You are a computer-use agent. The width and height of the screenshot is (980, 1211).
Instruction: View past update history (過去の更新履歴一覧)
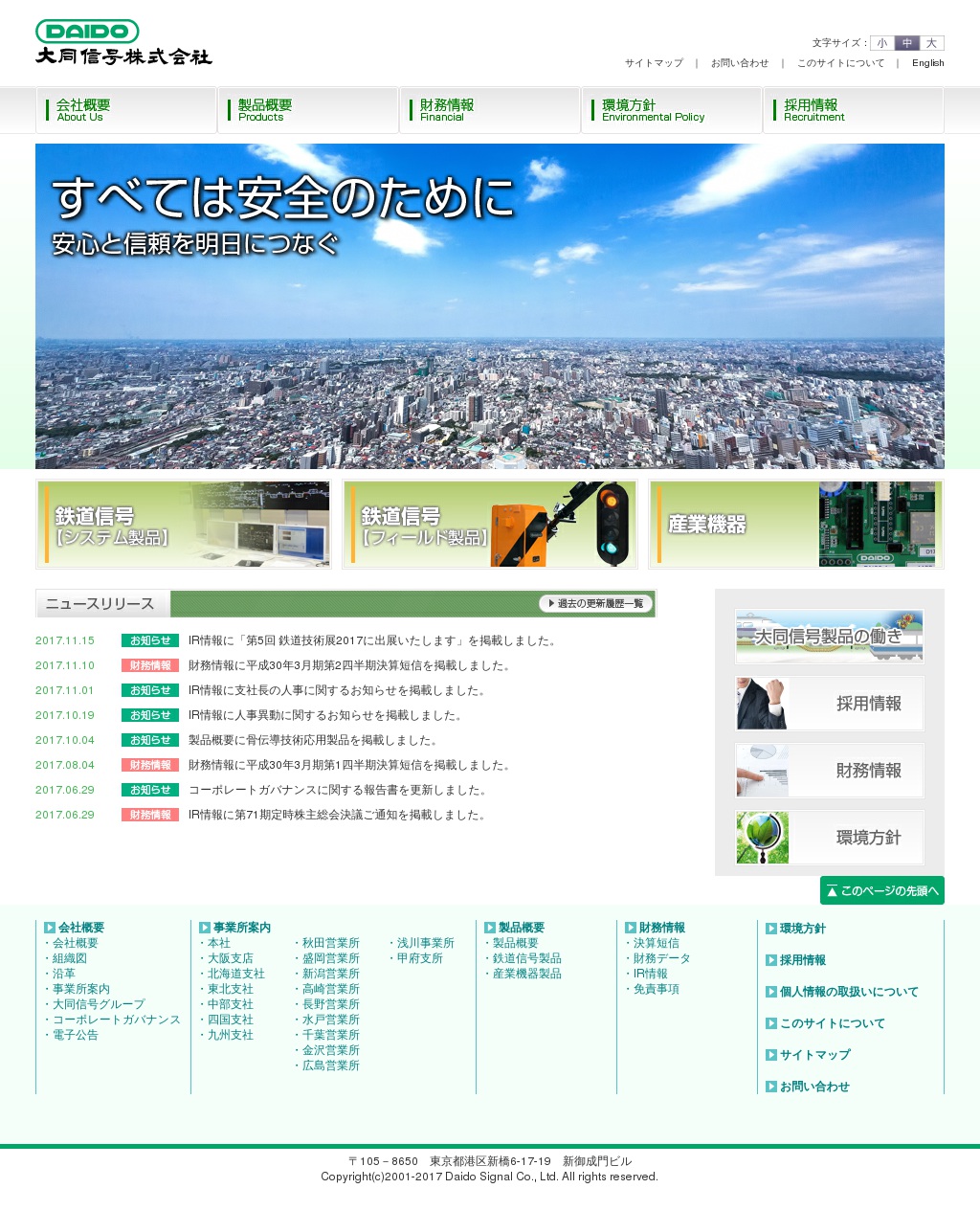tap(595, 604)
